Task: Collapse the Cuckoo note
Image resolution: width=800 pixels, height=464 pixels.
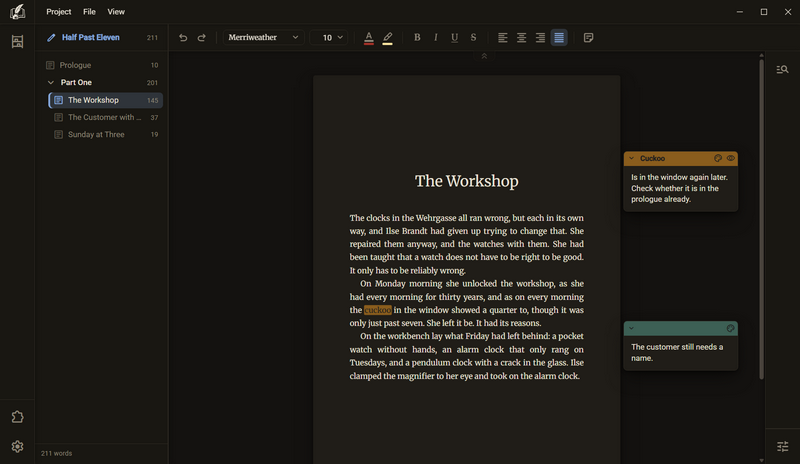Action: 631,158
